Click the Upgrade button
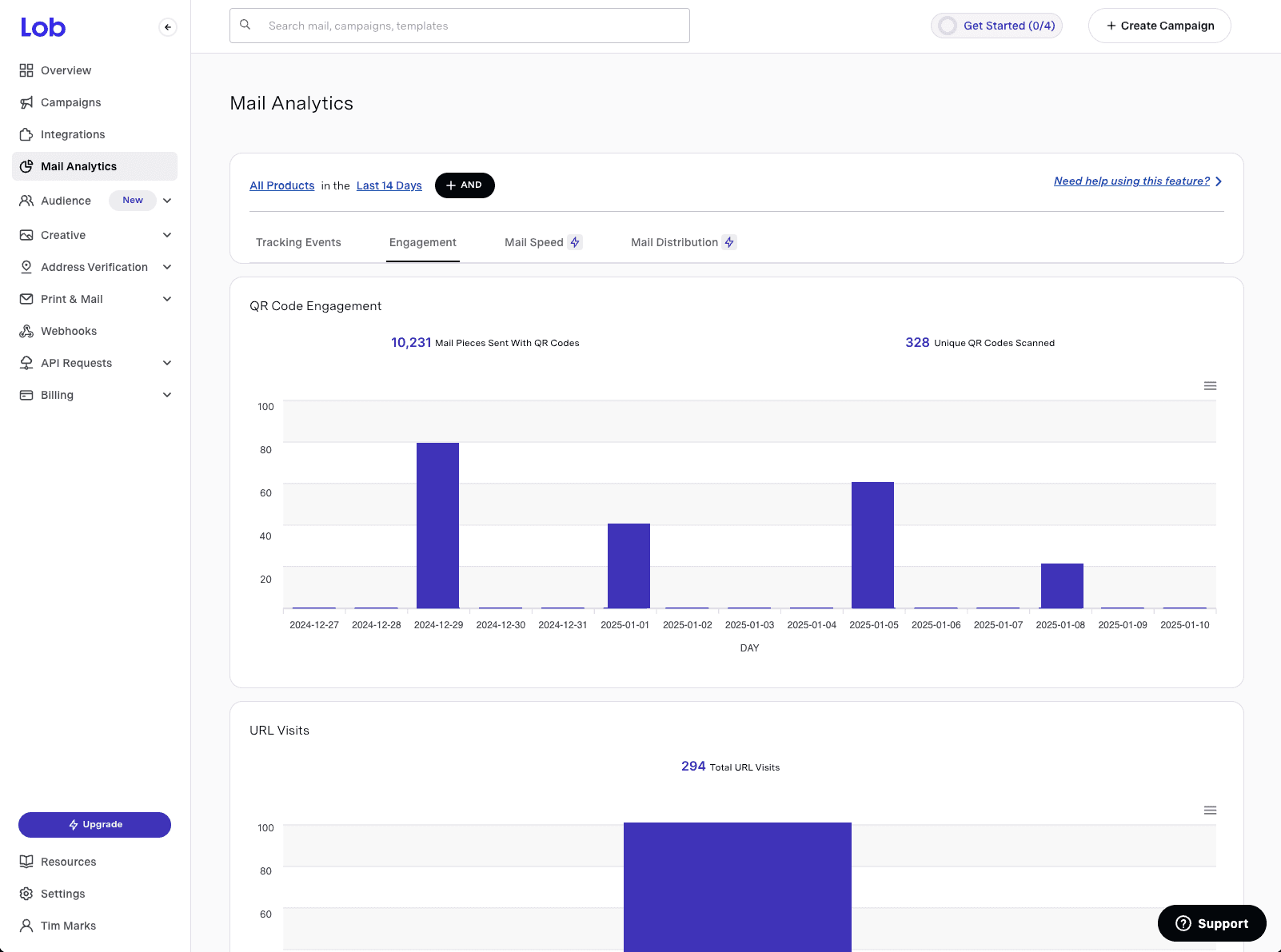 coord(94,825)
